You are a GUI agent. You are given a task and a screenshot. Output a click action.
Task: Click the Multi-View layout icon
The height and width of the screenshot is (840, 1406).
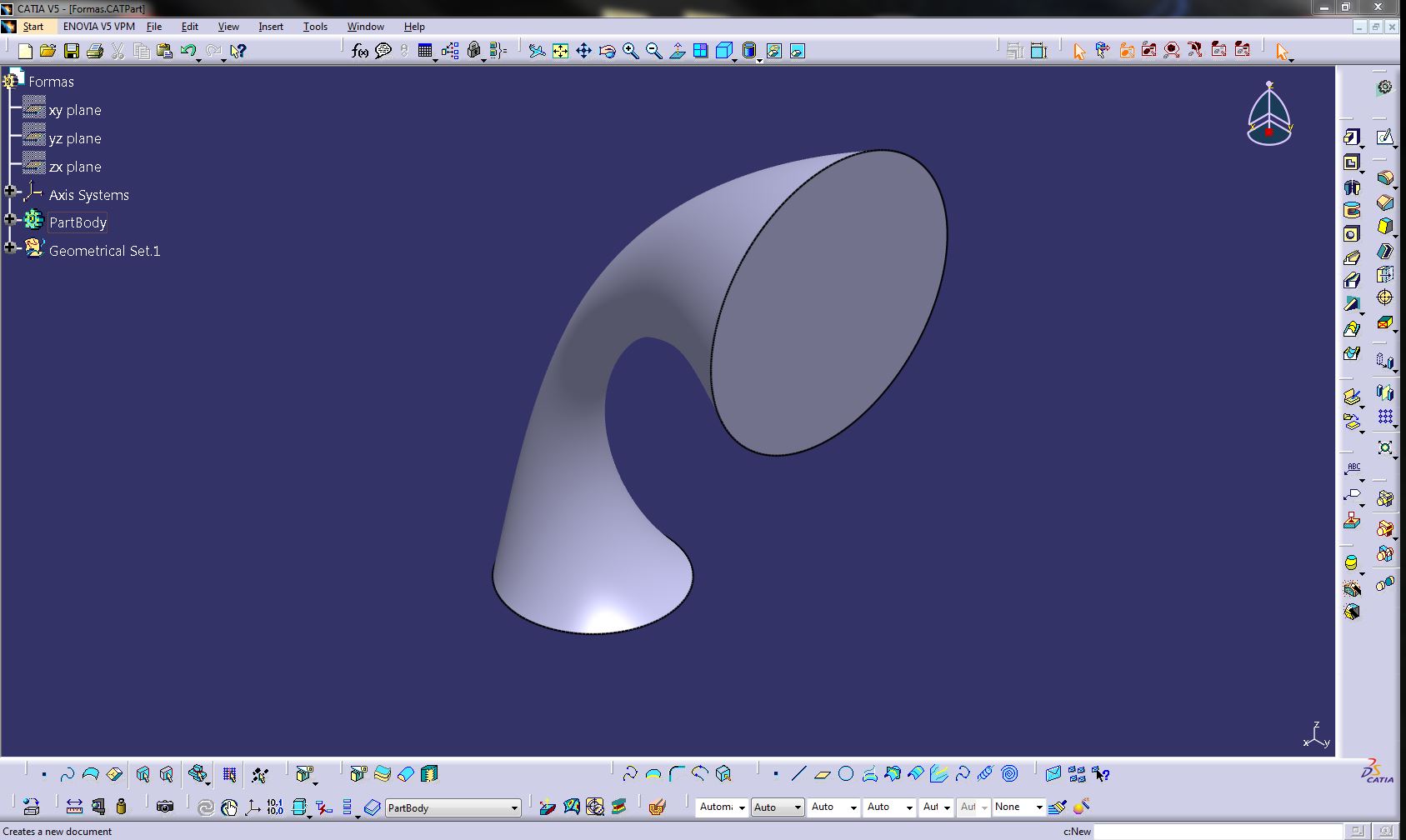[x=701, y=52]
